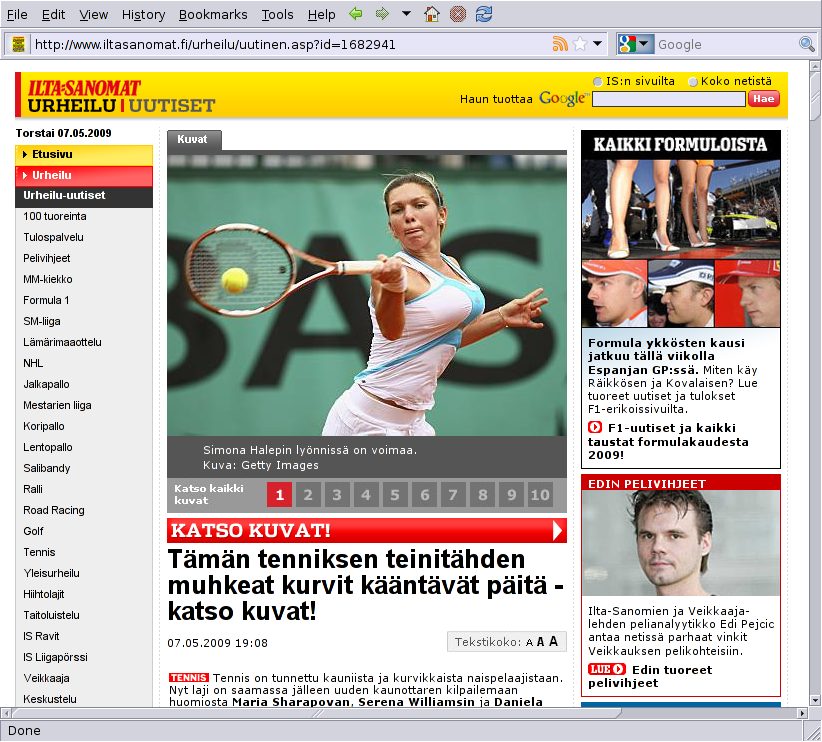Viewport: 822px width, 742px height.
Task: Open the search engine selector dropdown
Action: (x=635, y=44)
